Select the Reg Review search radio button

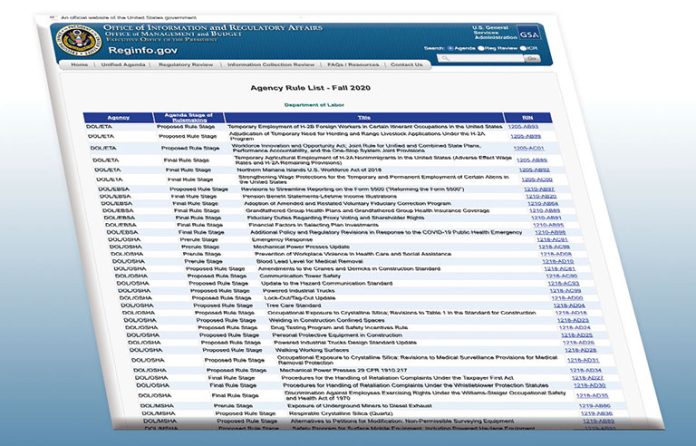(480, 48)
